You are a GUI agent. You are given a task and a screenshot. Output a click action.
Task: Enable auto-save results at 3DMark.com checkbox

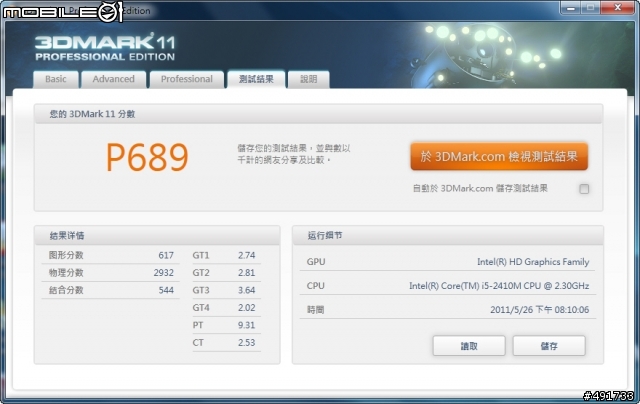tap(584, 189)
